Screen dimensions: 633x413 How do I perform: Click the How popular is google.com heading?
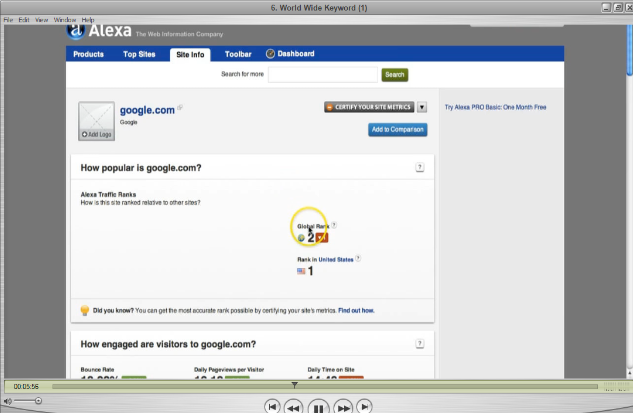[141, 168]
